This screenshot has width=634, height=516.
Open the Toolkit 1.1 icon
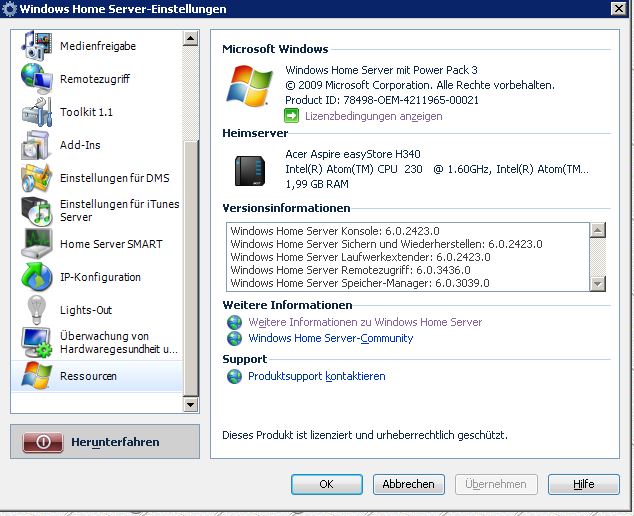36,112
